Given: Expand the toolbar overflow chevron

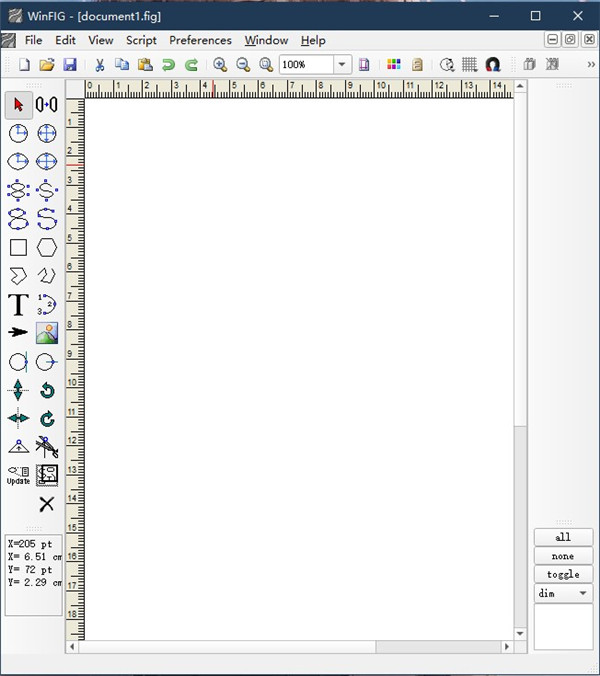Looking at the screenshot, I should 591,64.
